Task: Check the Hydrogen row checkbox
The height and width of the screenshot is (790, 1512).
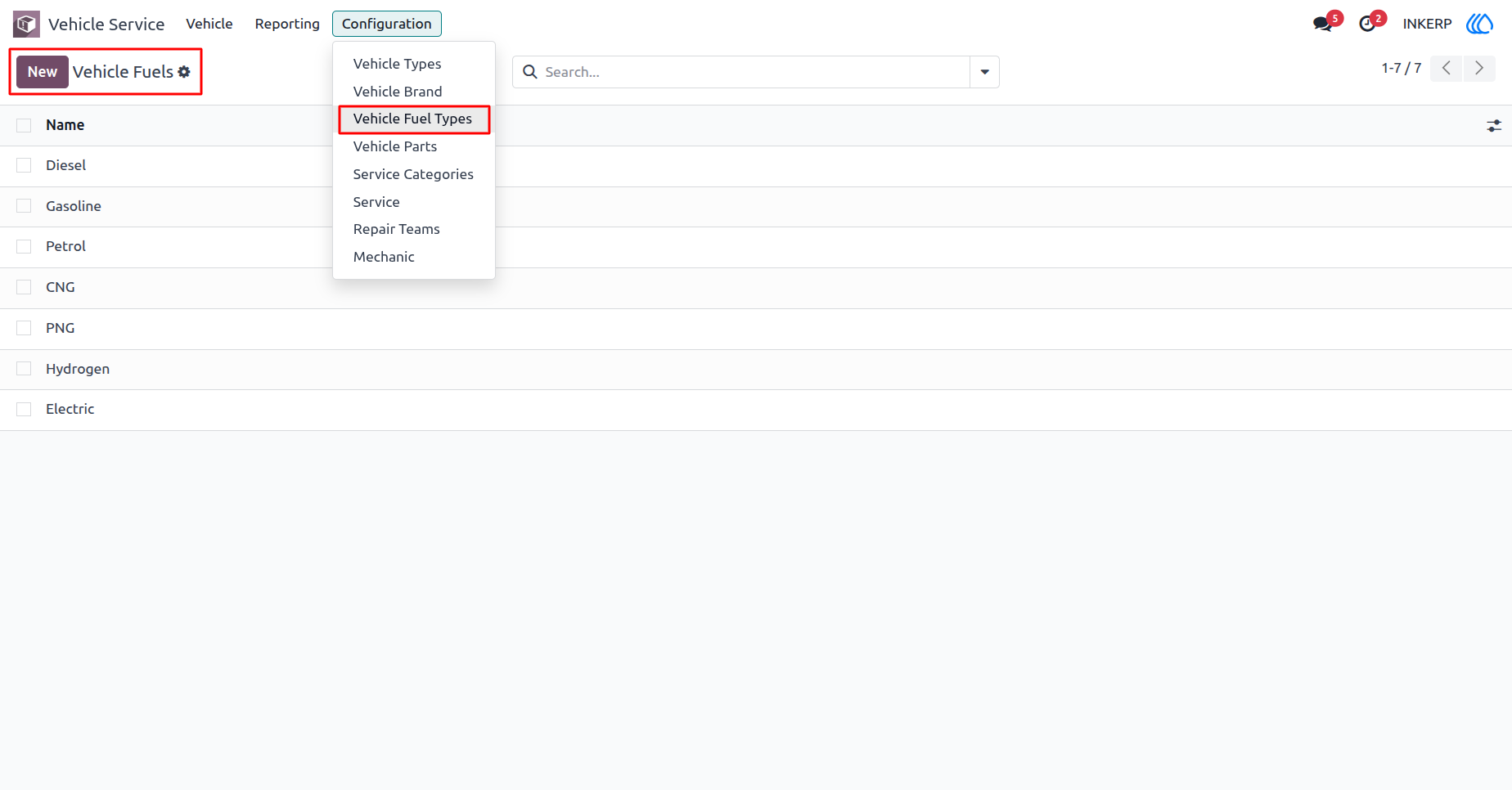Action: tap(24, 369)
